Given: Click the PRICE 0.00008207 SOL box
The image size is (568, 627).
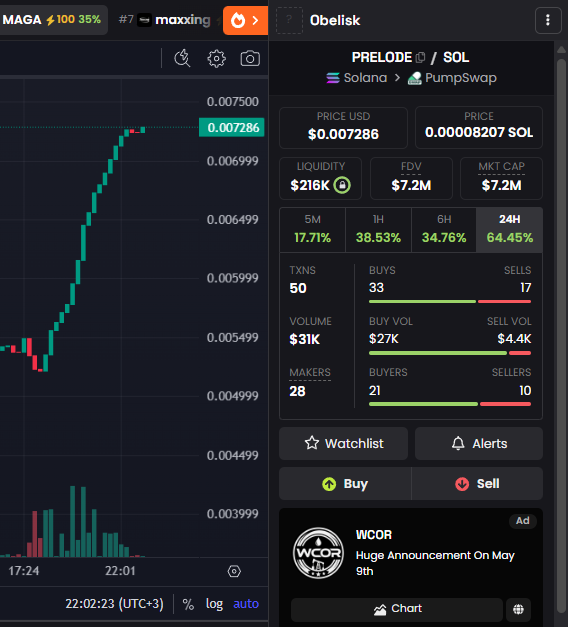Looking at the screenshot, I should [x=479, y=128].
